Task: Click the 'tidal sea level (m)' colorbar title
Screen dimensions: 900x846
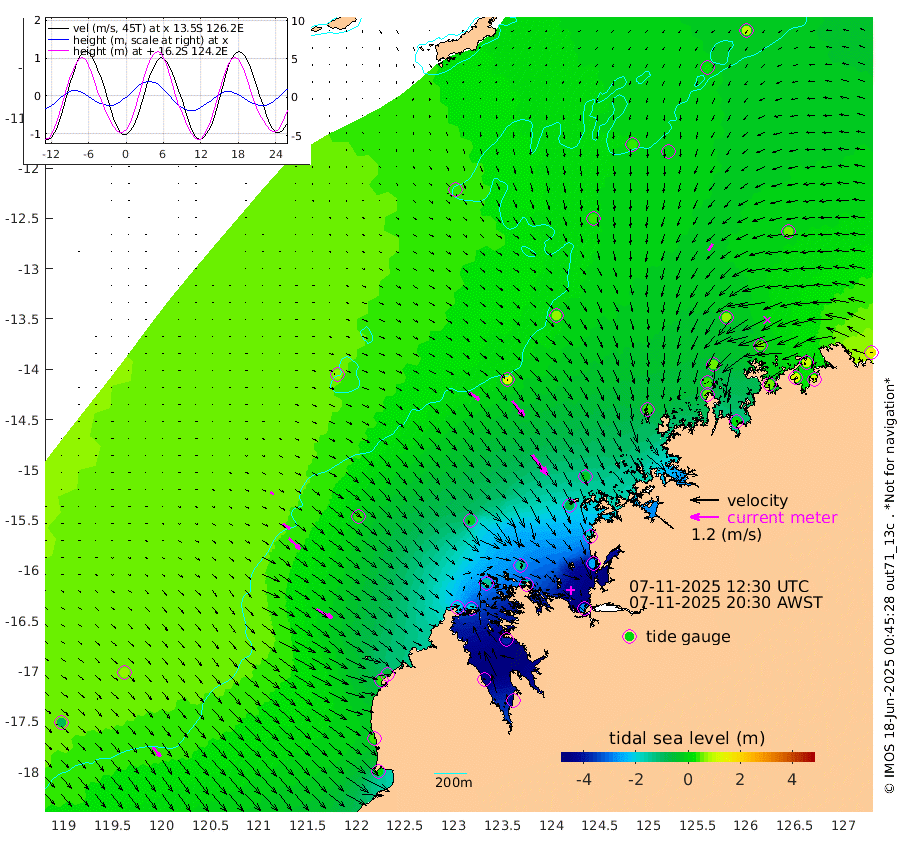Action: 687,738
